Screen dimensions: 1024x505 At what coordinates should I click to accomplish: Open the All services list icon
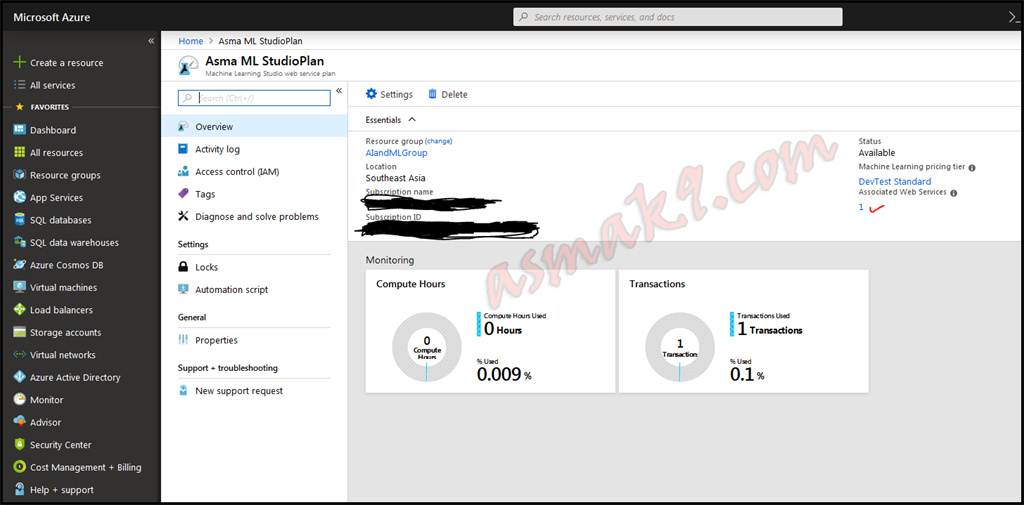pyautogui.click(x=19, y=85)
